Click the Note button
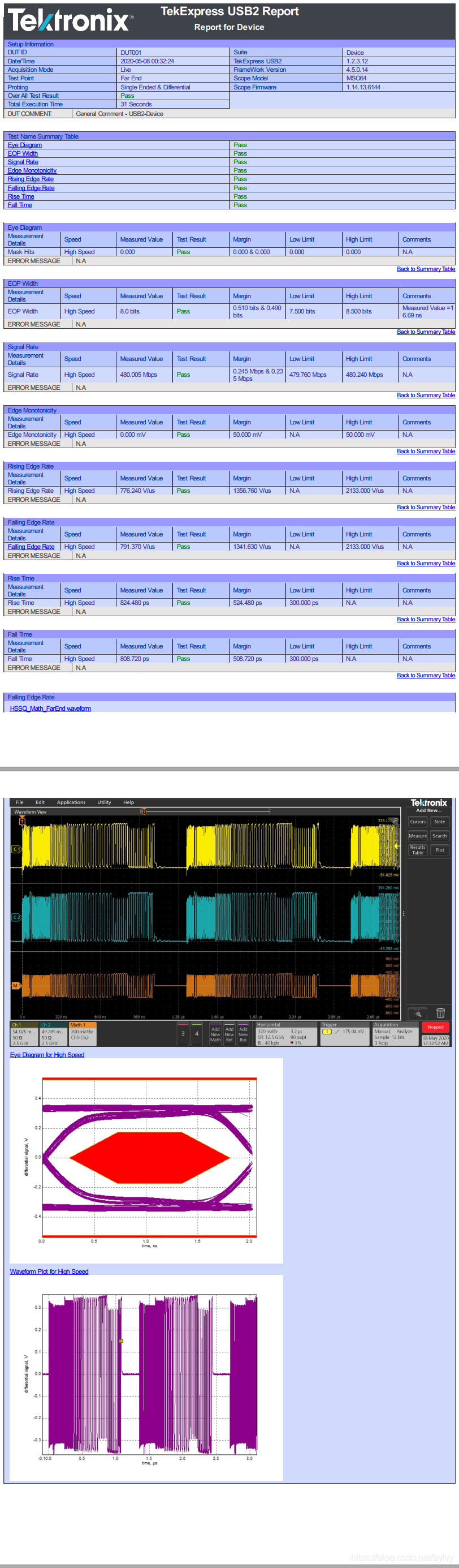This screenshot has height=1568, width=459. point(440,822)
